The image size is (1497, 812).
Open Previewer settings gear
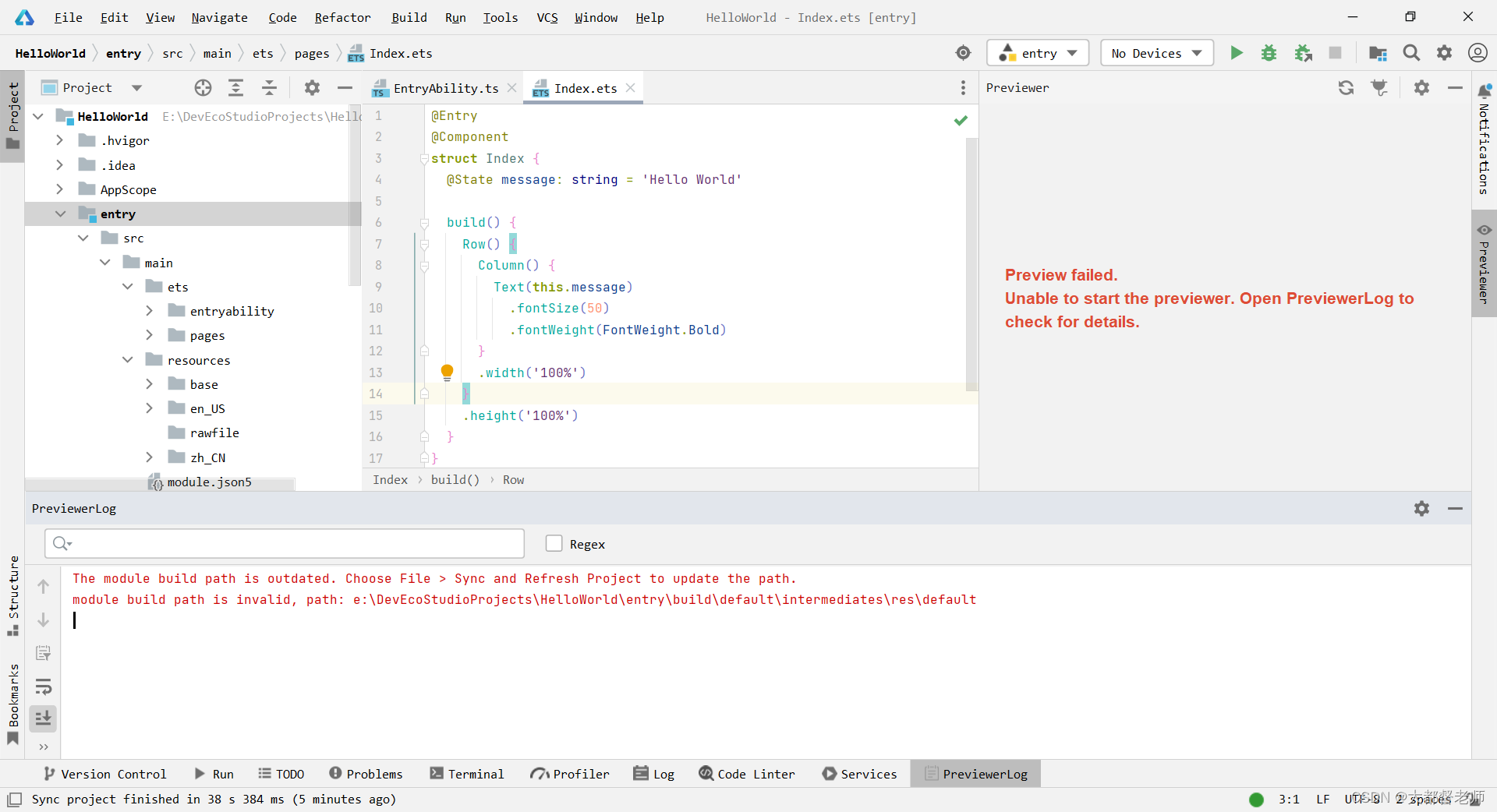coord(1421,88)
